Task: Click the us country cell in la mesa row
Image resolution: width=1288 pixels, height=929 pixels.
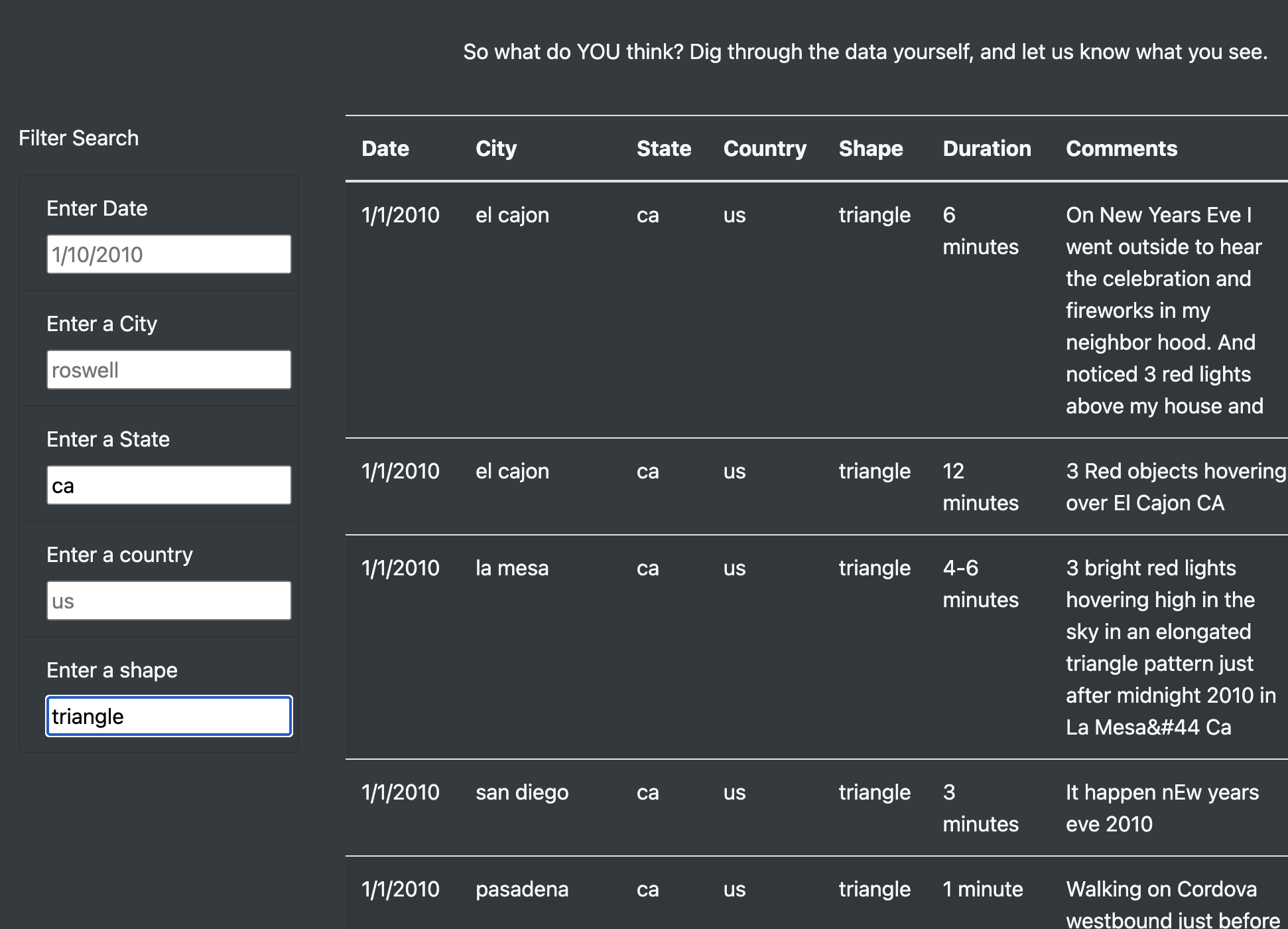Action: pos(734,568)
